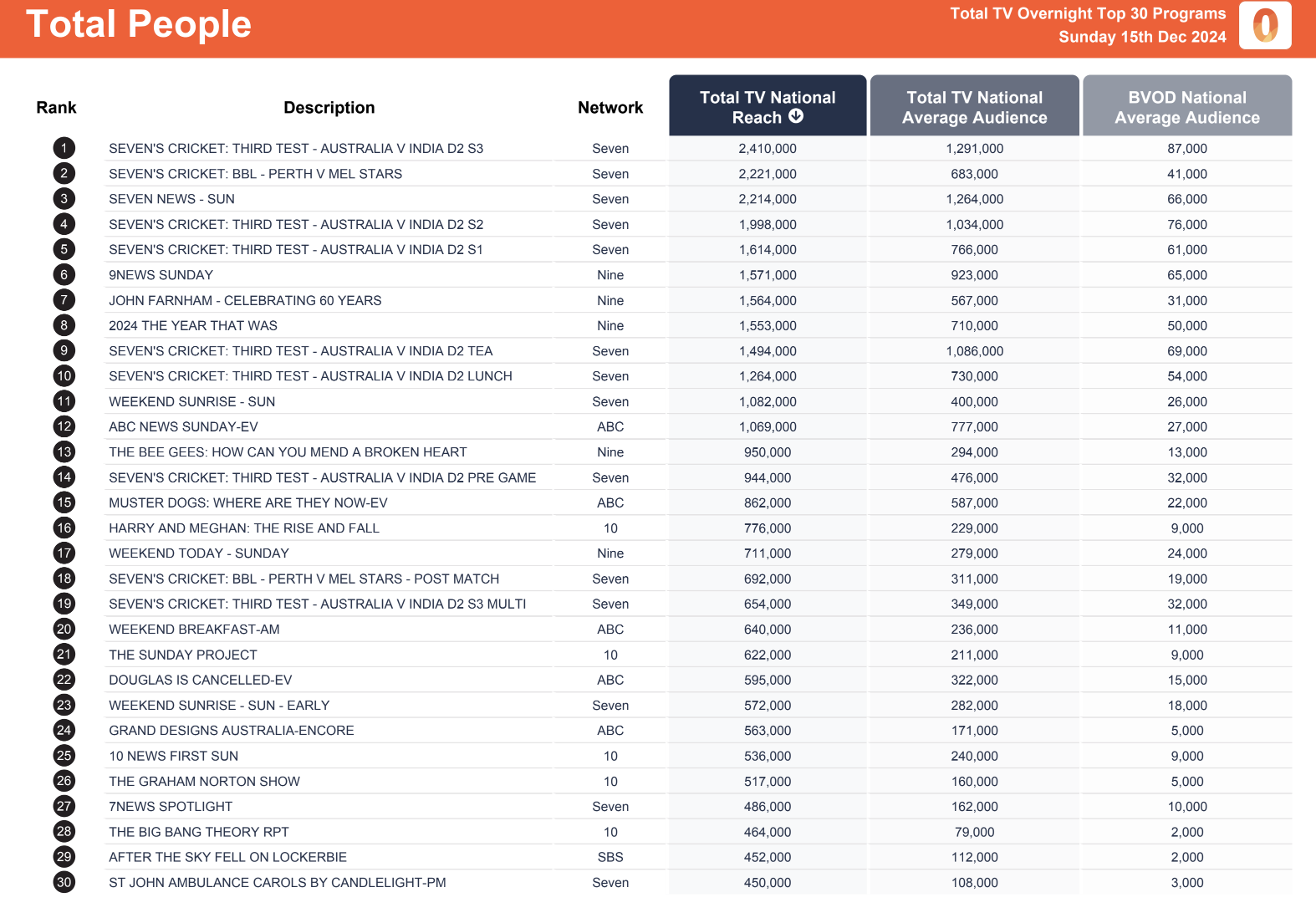Select 'AFTER THE SKY FELL ON LOCKERBIE'

227,857
